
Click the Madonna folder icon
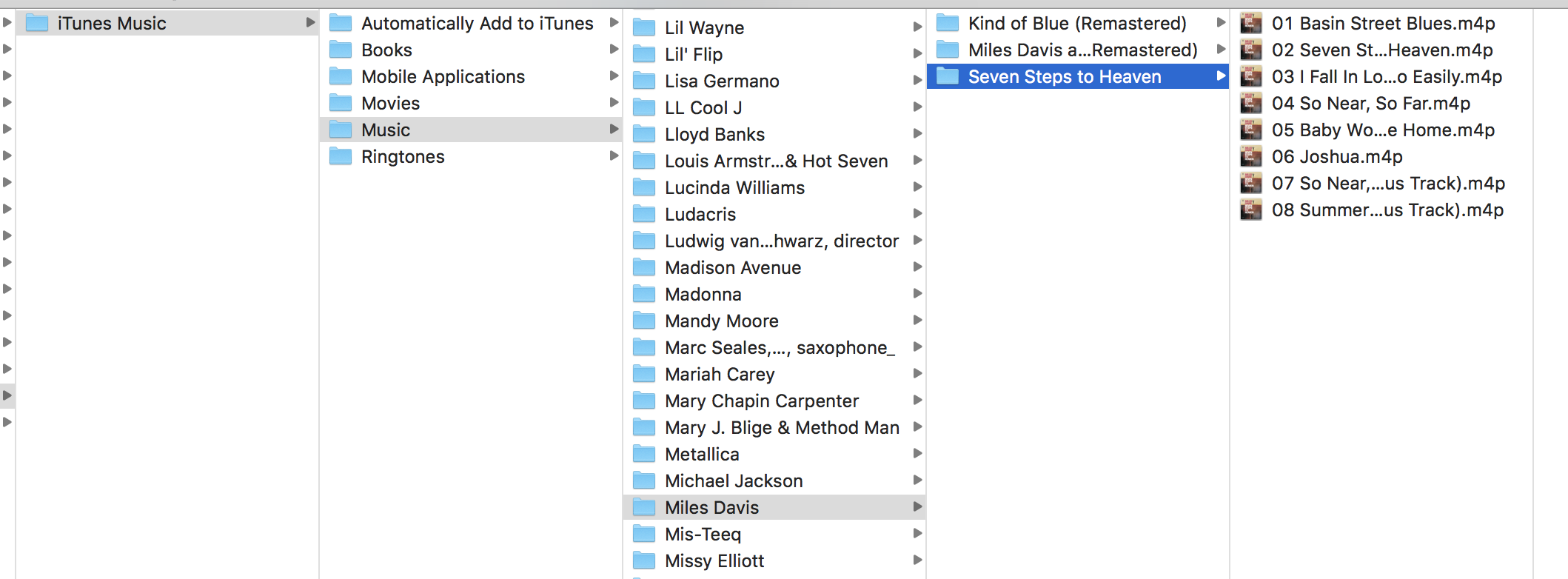pos(644,294)
